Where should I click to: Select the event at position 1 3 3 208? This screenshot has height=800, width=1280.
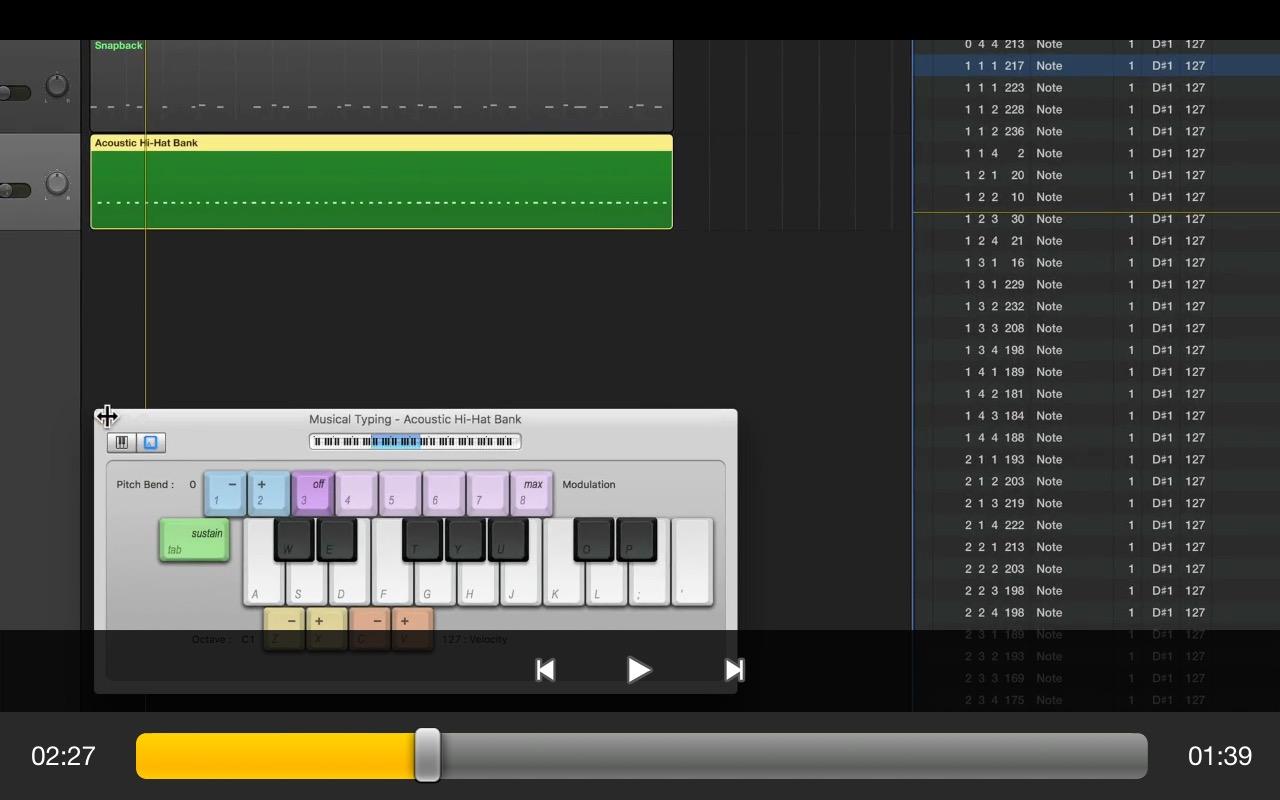(x=1096, y=328)
